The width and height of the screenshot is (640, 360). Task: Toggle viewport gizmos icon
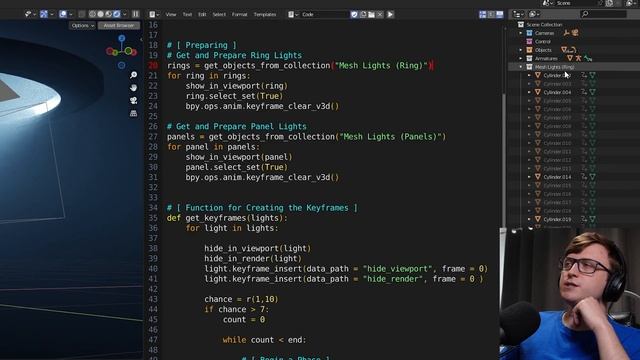pos(44,14)
